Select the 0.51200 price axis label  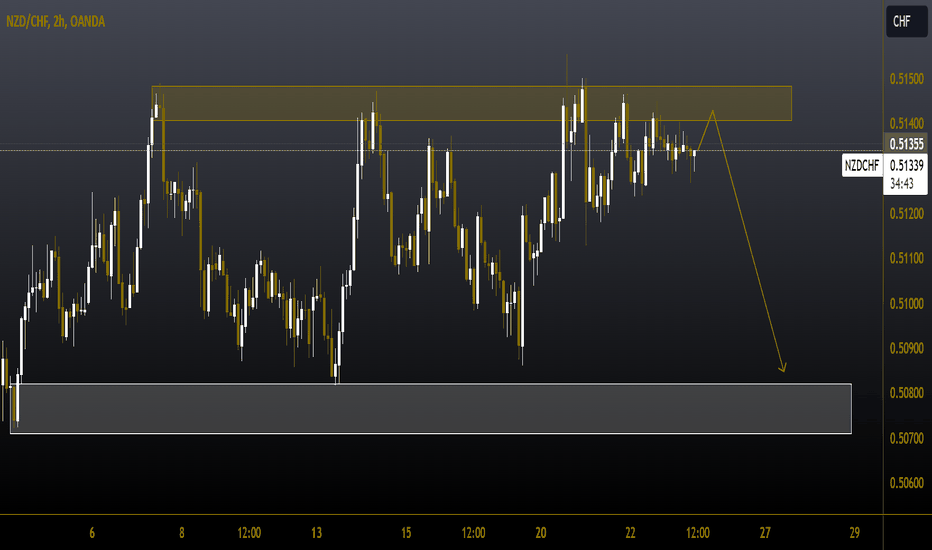[x=906, y=213]
